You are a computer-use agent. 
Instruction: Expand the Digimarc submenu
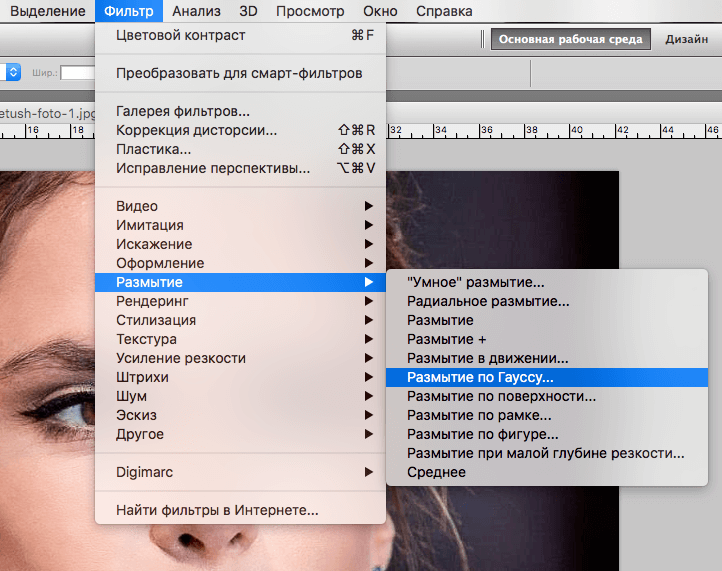[240, 472]
